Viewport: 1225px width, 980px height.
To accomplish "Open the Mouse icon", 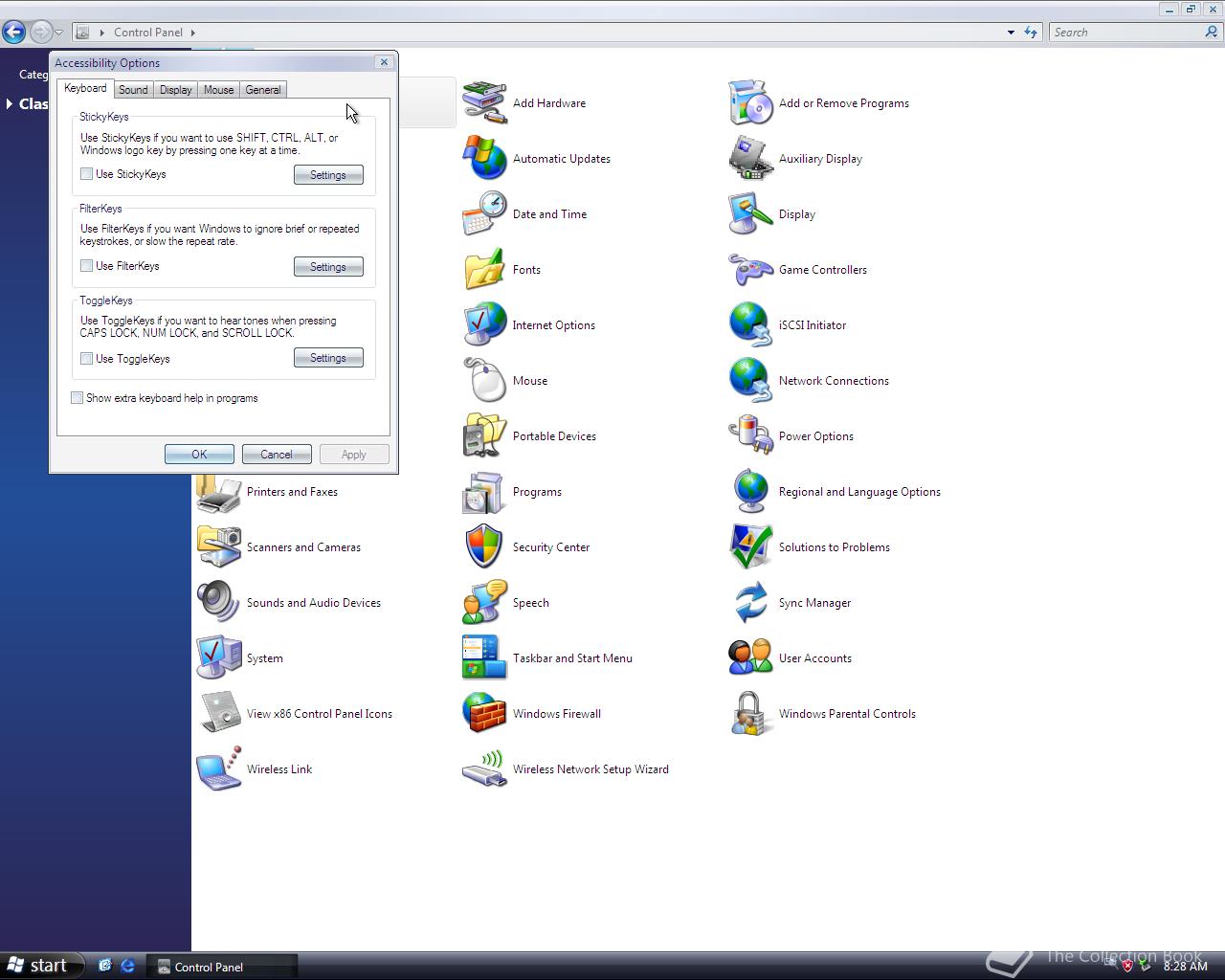I will pos(484,381).
